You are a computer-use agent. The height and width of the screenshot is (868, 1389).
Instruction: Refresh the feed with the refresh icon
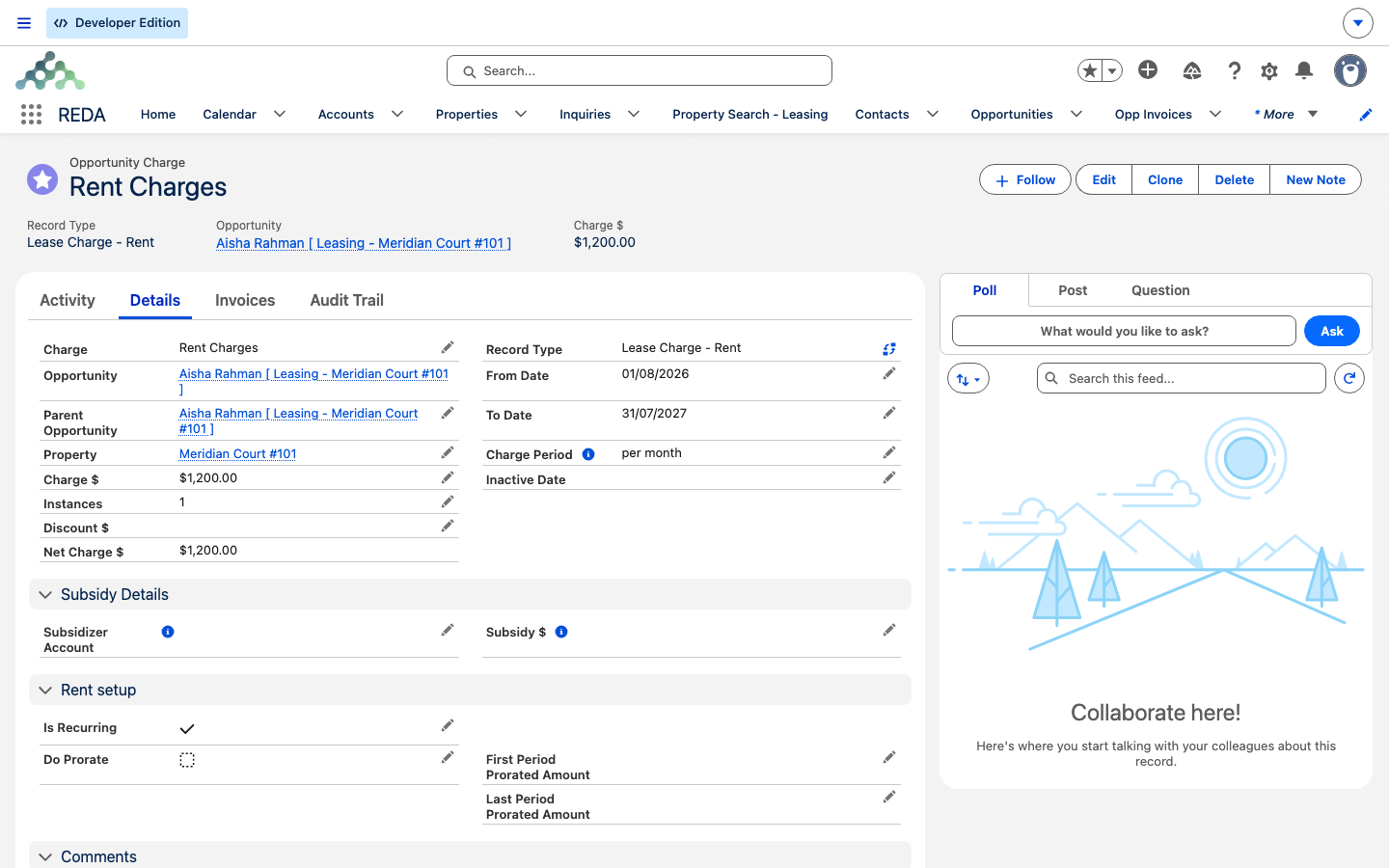1349,378
